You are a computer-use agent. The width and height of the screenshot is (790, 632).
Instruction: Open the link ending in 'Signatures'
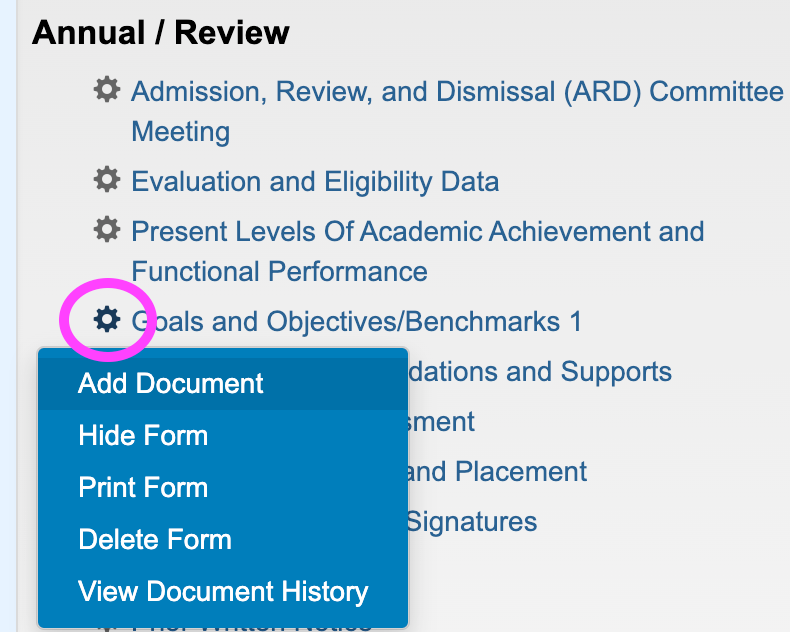[x=472, y=522]
